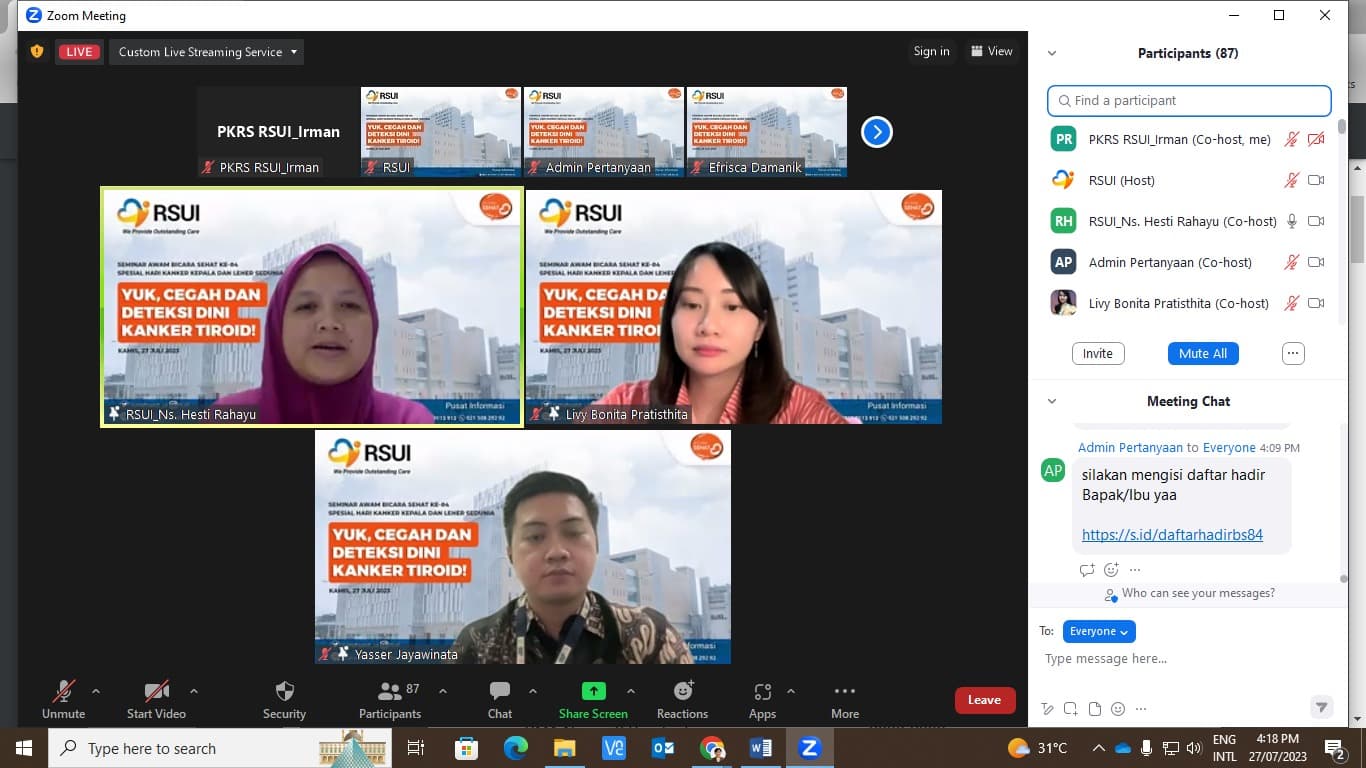Viewport: 1366px width, 768px height.
Task: Toggle the Chat panel from toolbar
Action: point(500,699)
